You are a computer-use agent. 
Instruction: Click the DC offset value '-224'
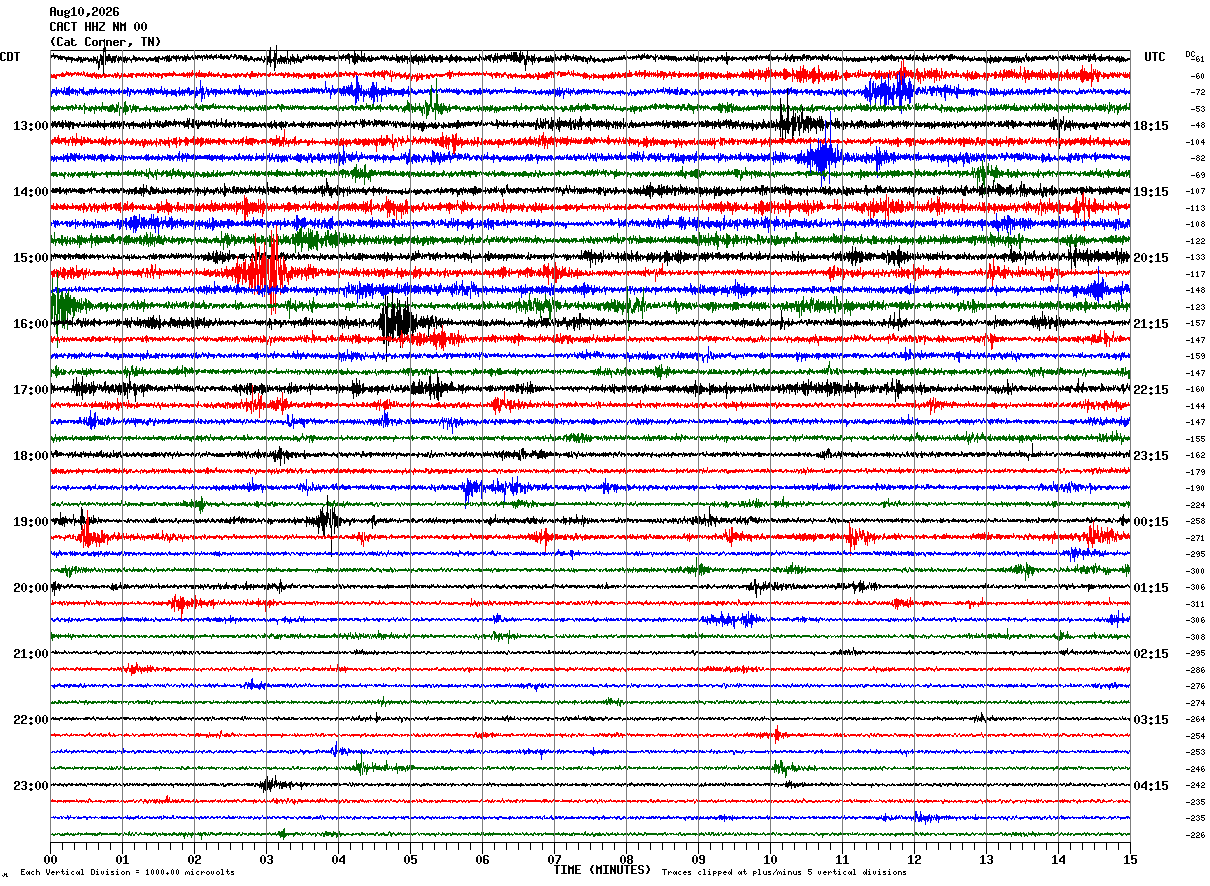tap(1195, 505)
